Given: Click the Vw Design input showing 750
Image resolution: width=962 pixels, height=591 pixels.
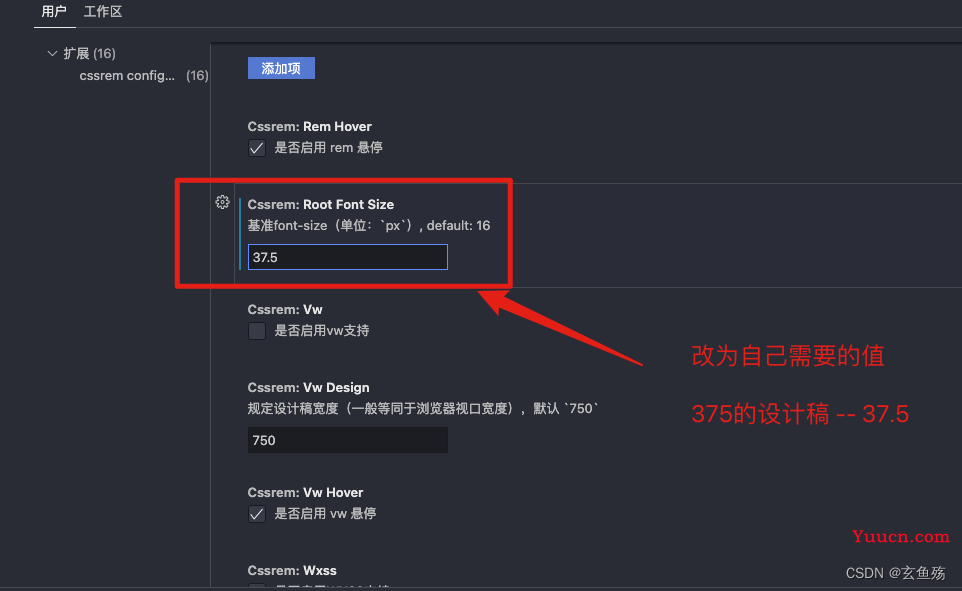Looking at the screenshot, I should [348, 440].
